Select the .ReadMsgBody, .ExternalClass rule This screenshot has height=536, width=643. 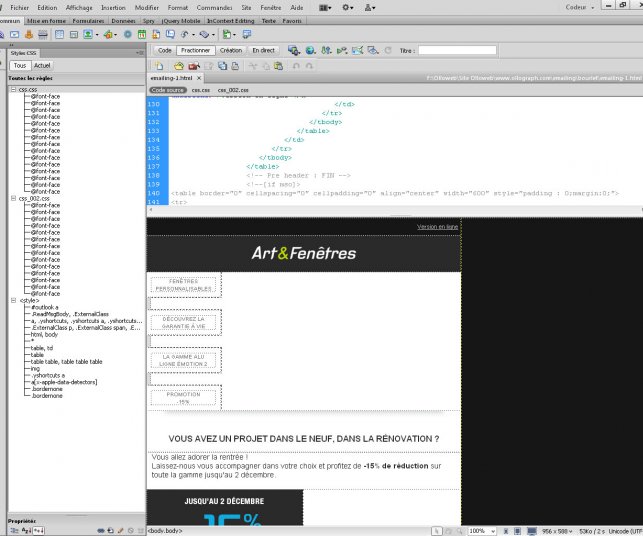point(69,314)
